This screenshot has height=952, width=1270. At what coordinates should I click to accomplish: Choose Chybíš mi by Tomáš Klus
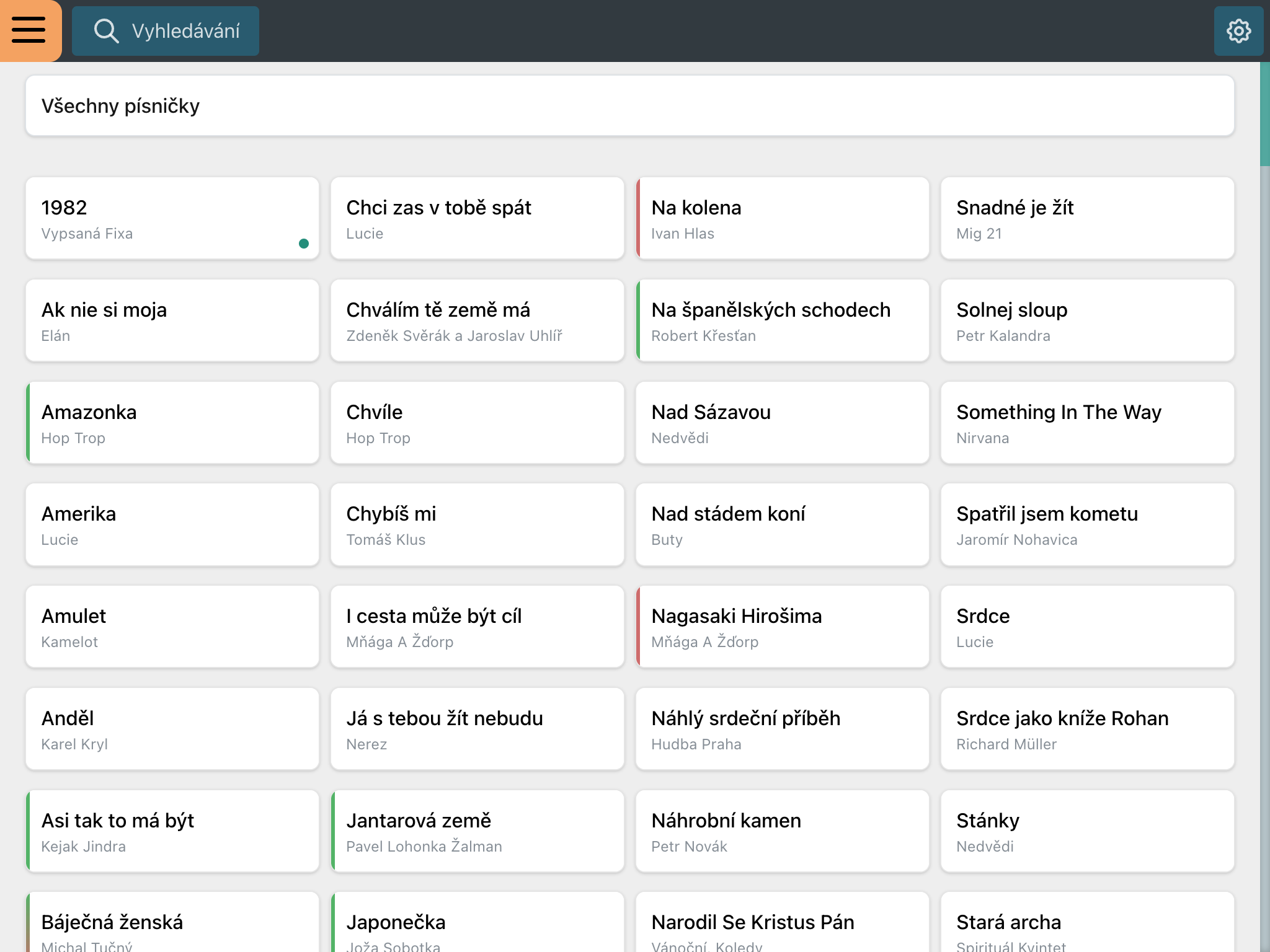click(x=477, y=524)
